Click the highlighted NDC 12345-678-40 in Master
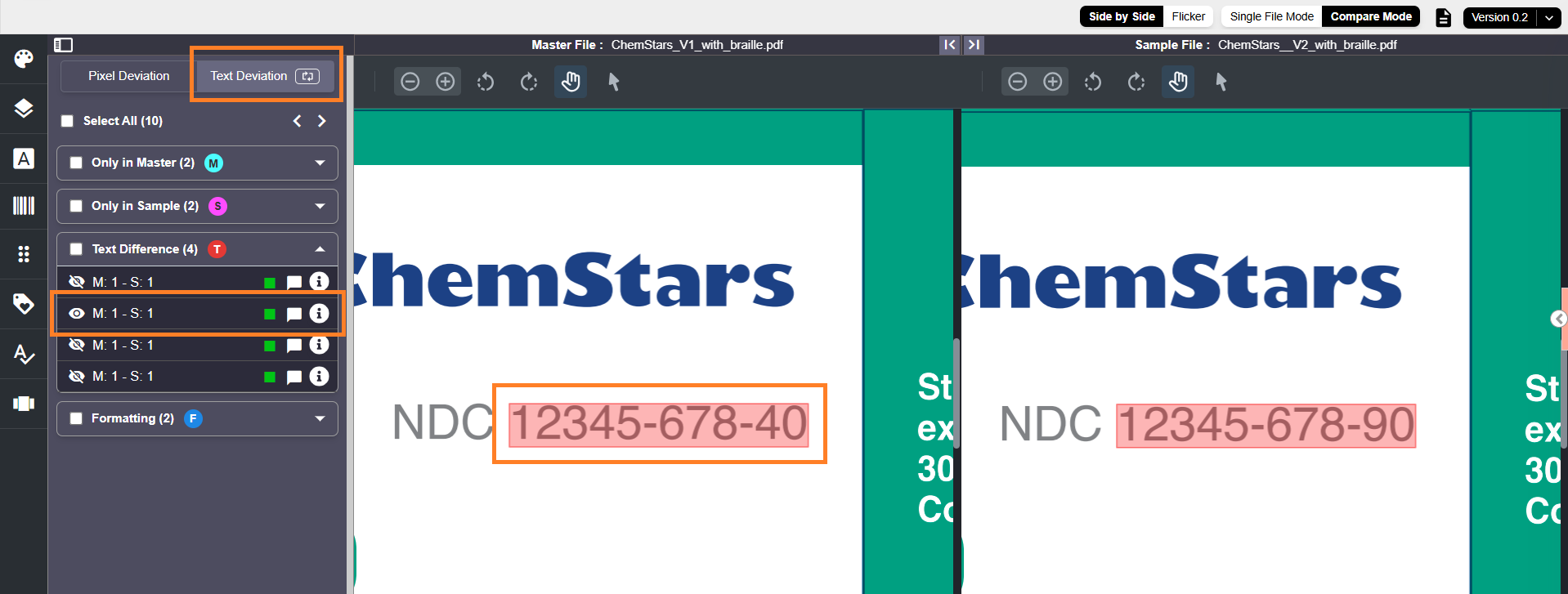 (659, 425)
